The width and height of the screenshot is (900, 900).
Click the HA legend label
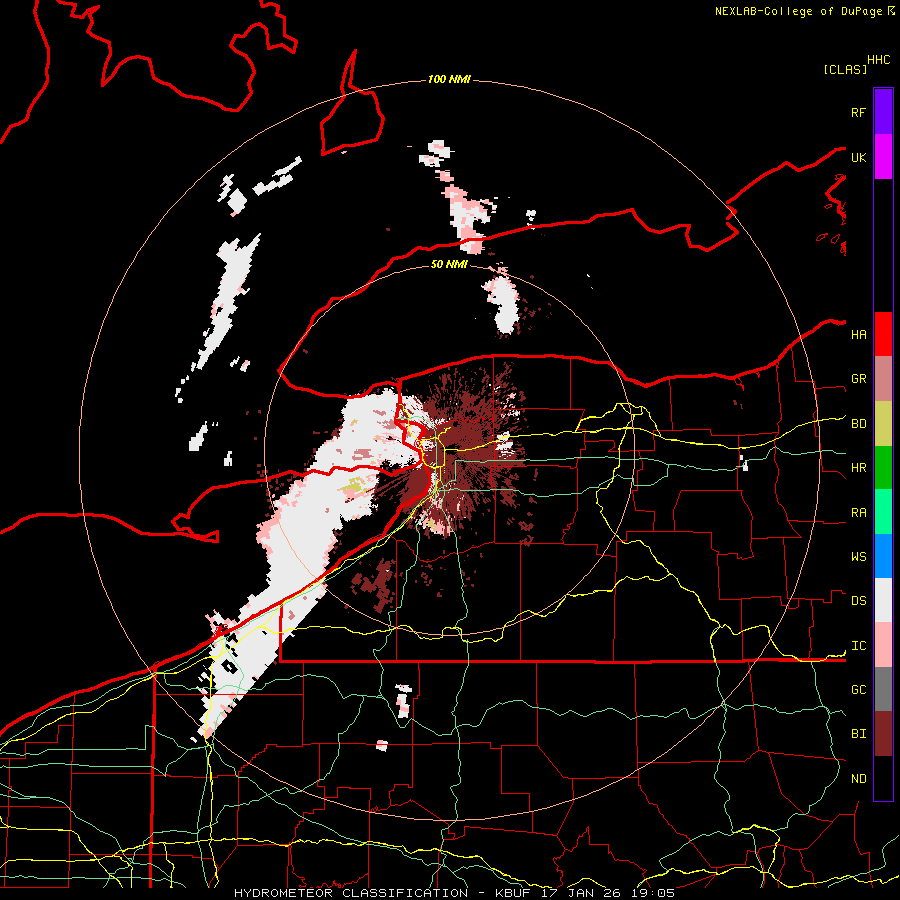pos(858,335)
